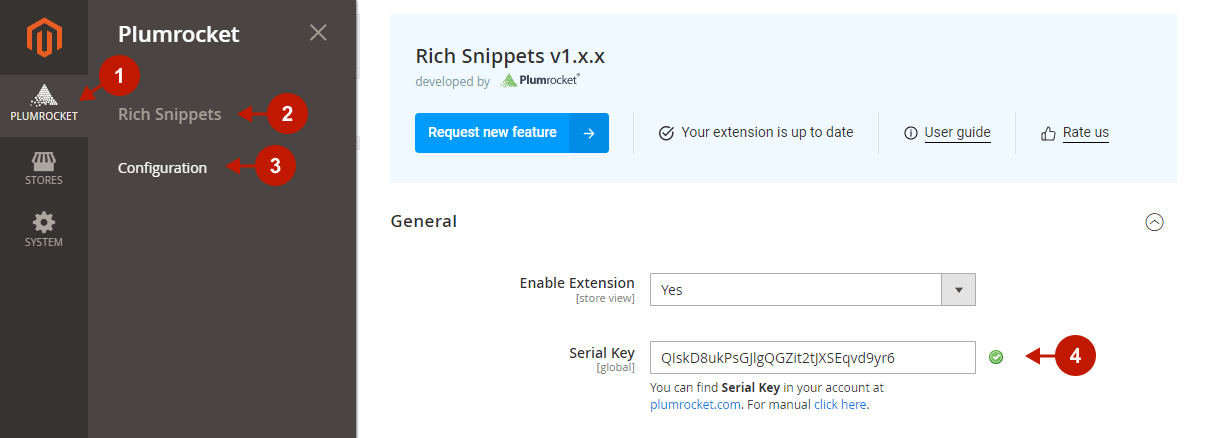Select Rich Snippets menu heading

click(169, 114)
